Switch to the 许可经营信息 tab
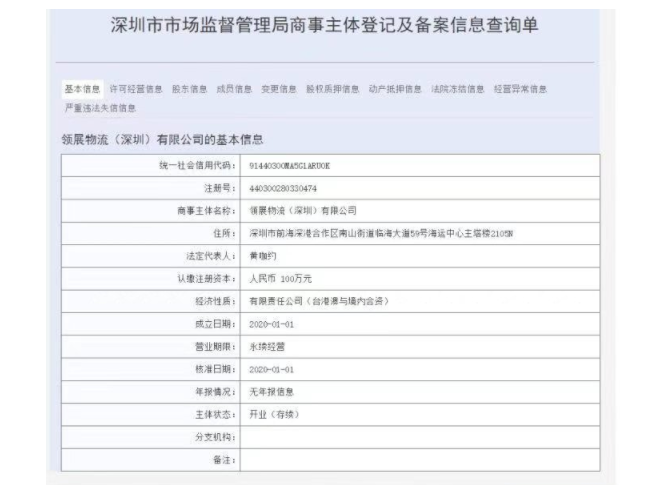Image resolution: width=668 pixels, height=485 pixels. click(x=136, y=89)
